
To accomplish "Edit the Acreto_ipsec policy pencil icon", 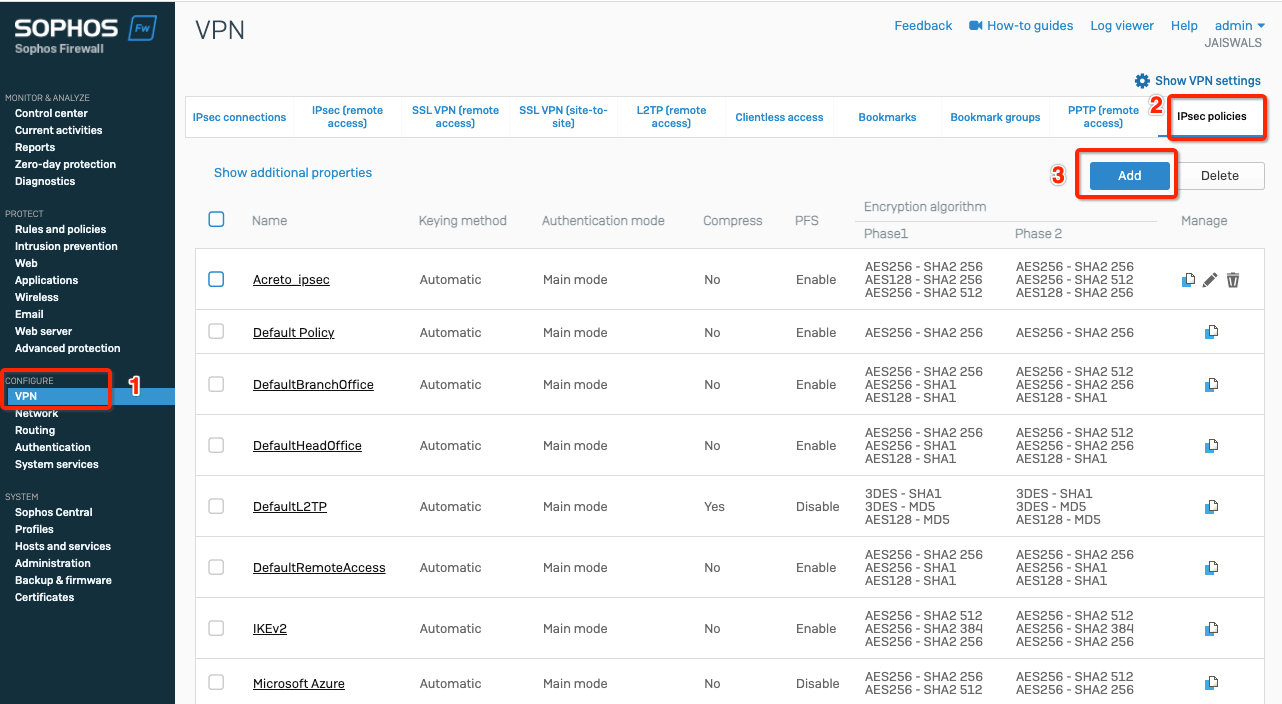I will (1210, 280).
